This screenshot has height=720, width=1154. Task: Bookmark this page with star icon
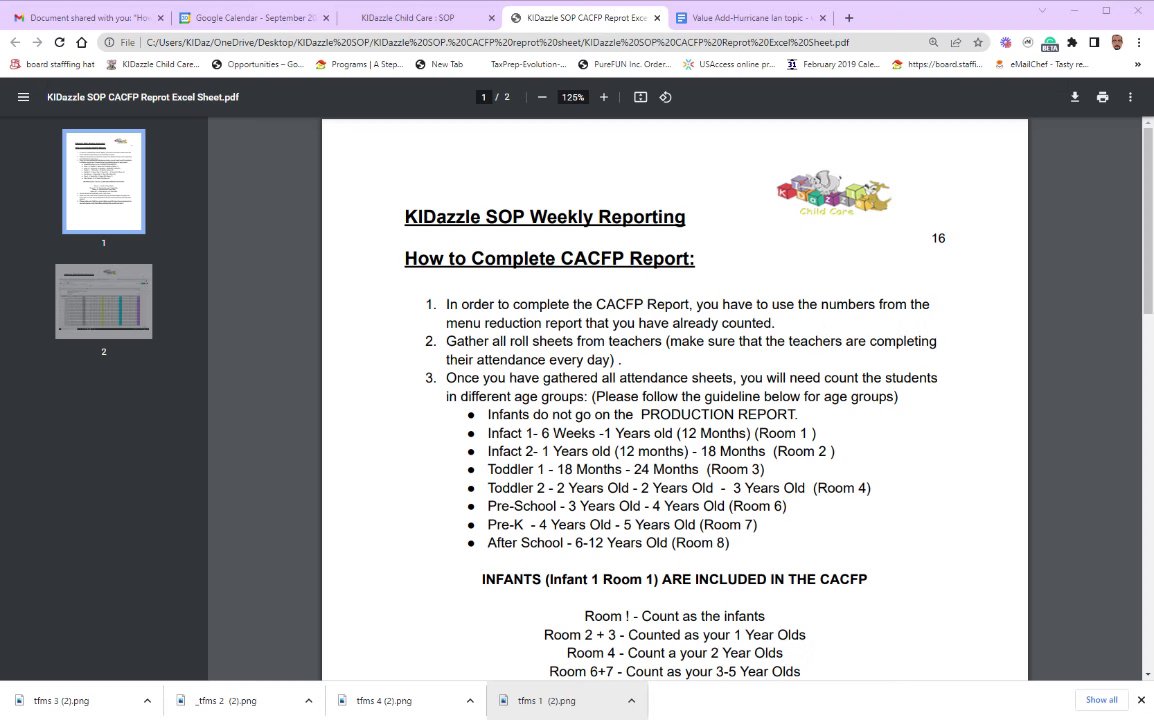click(x=977, y=43)
